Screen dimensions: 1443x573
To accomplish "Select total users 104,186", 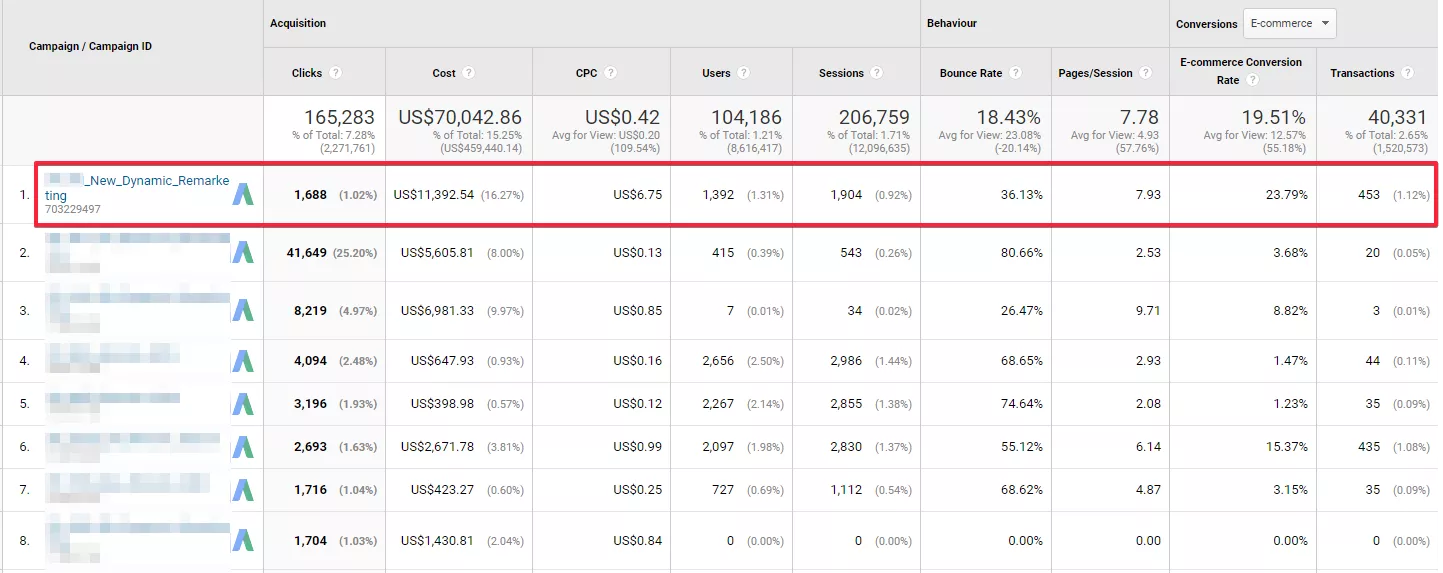I will tap(746, 117).
